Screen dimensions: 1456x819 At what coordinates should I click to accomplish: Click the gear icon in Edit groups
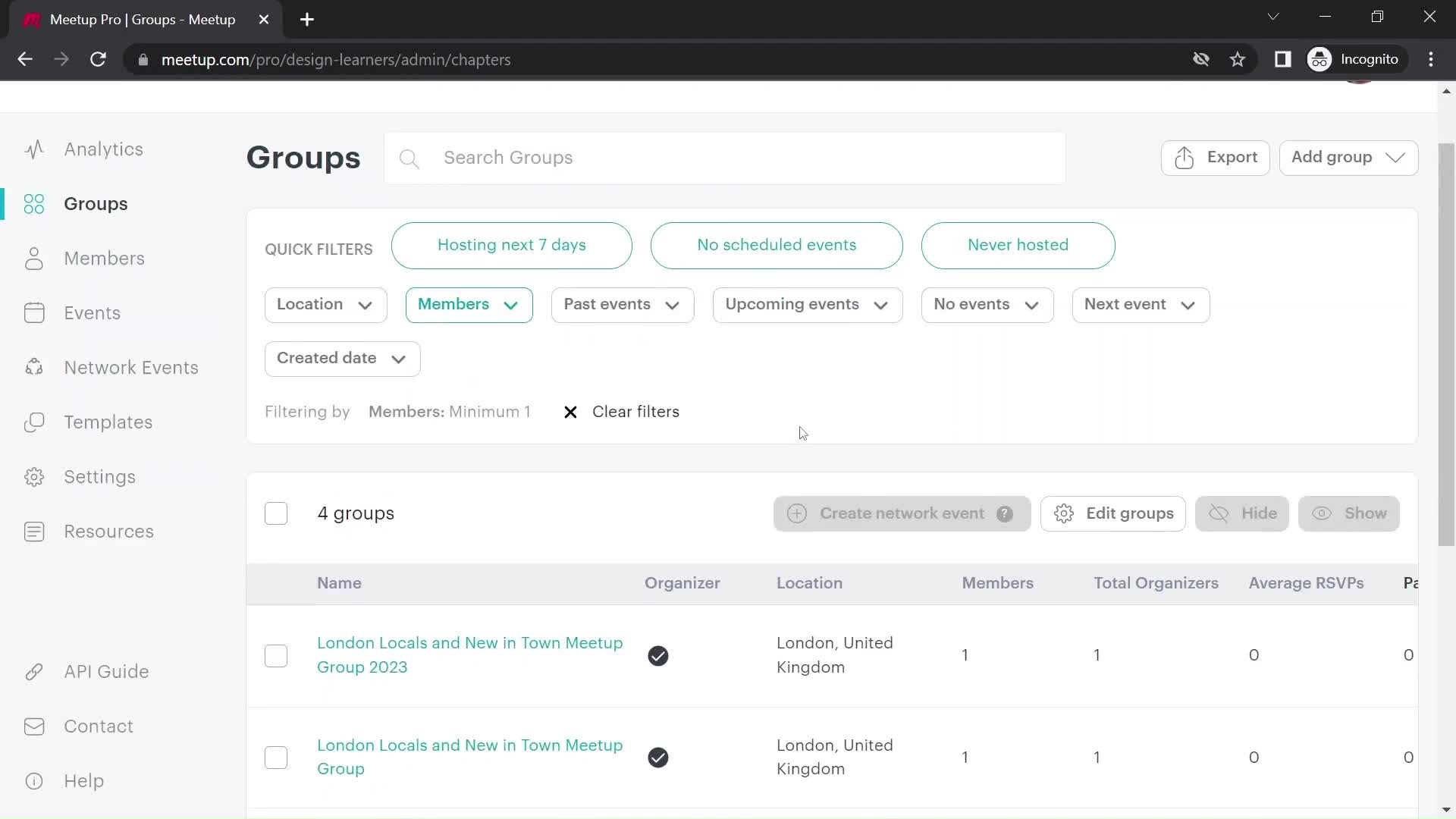click(1064, 514)
